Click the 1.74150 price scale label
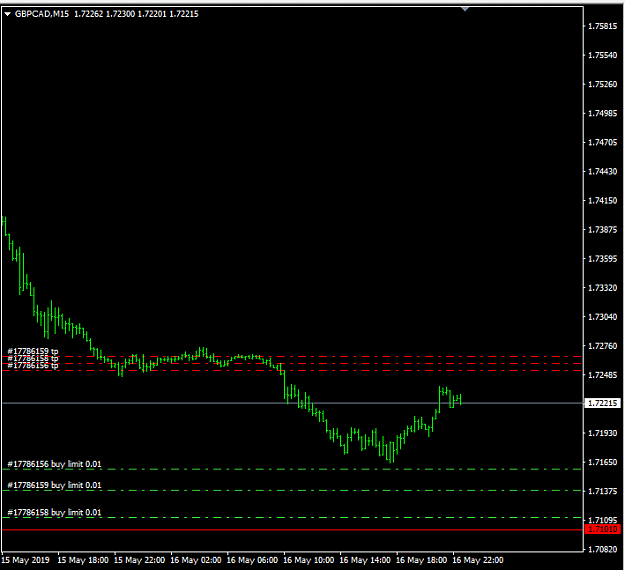The image size is (625, 570). 603,200
